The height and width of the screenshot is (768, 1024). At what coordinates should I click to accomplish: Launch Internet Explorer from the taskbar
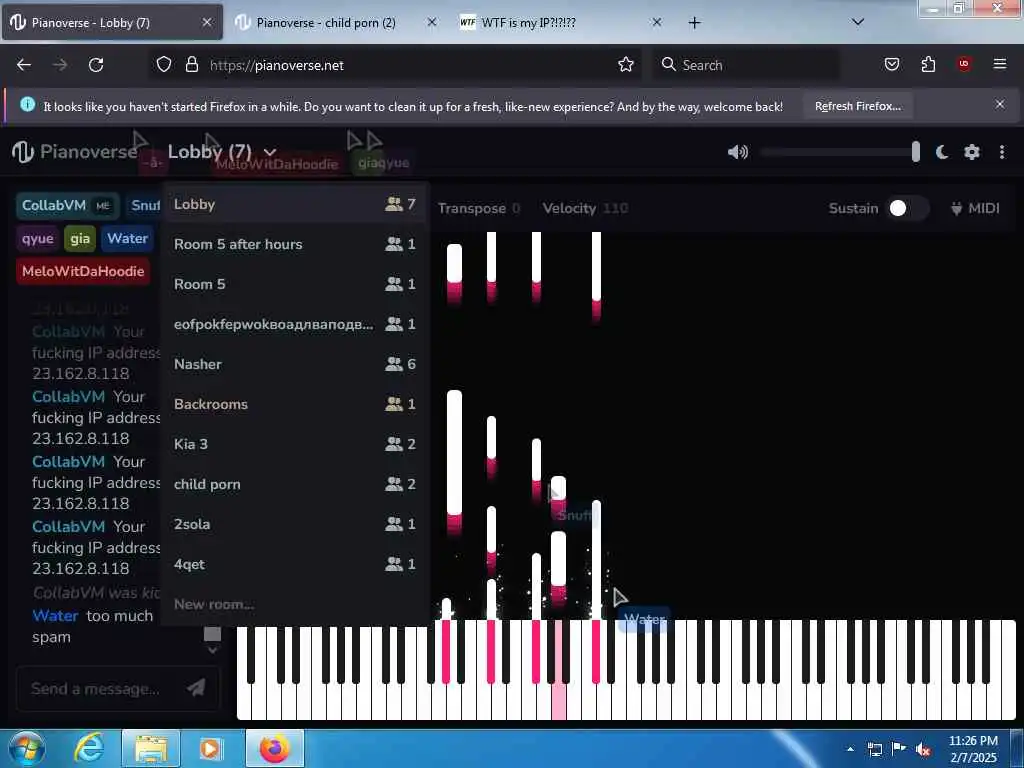tap(88, 748)
